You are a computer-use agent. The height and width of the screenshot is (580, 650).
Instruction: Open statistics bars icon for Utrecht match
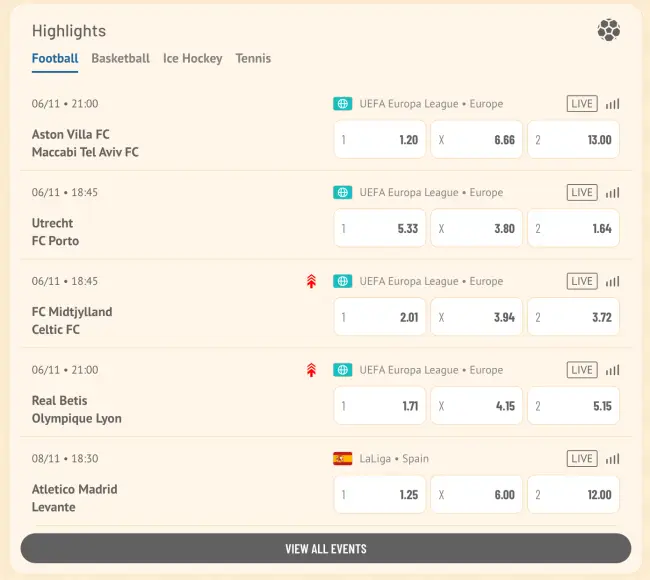point(612,193)
